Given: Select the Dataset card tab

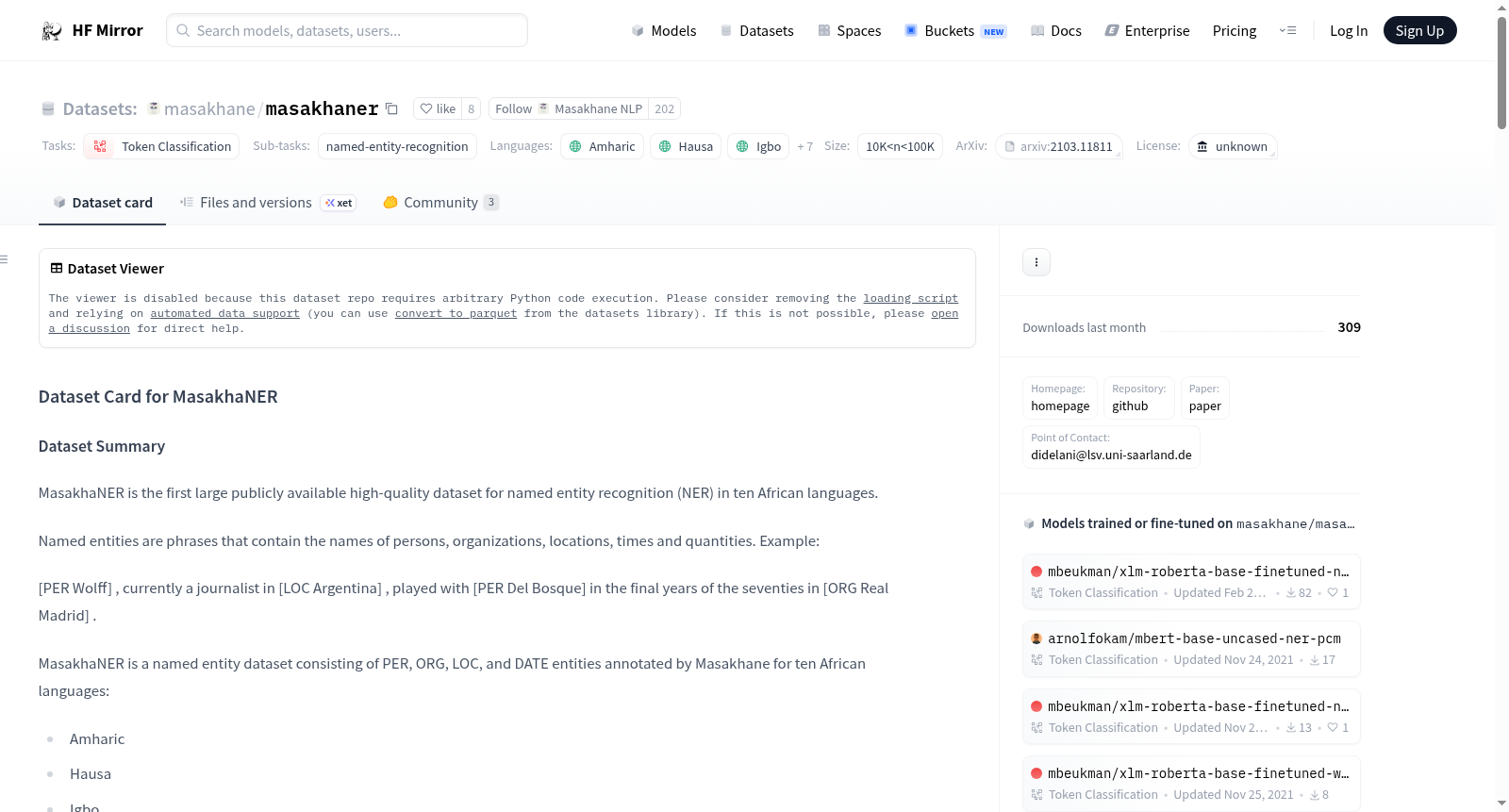Looking at the screenshot, I should click(x=102, y=203).
